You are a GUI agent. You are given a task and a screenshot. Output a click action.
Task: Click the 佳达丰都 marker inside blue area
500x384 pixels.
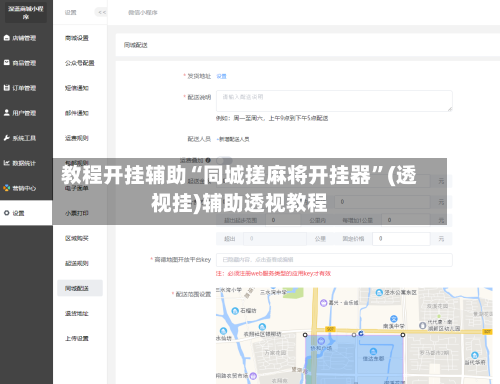(x=373, y=352)
